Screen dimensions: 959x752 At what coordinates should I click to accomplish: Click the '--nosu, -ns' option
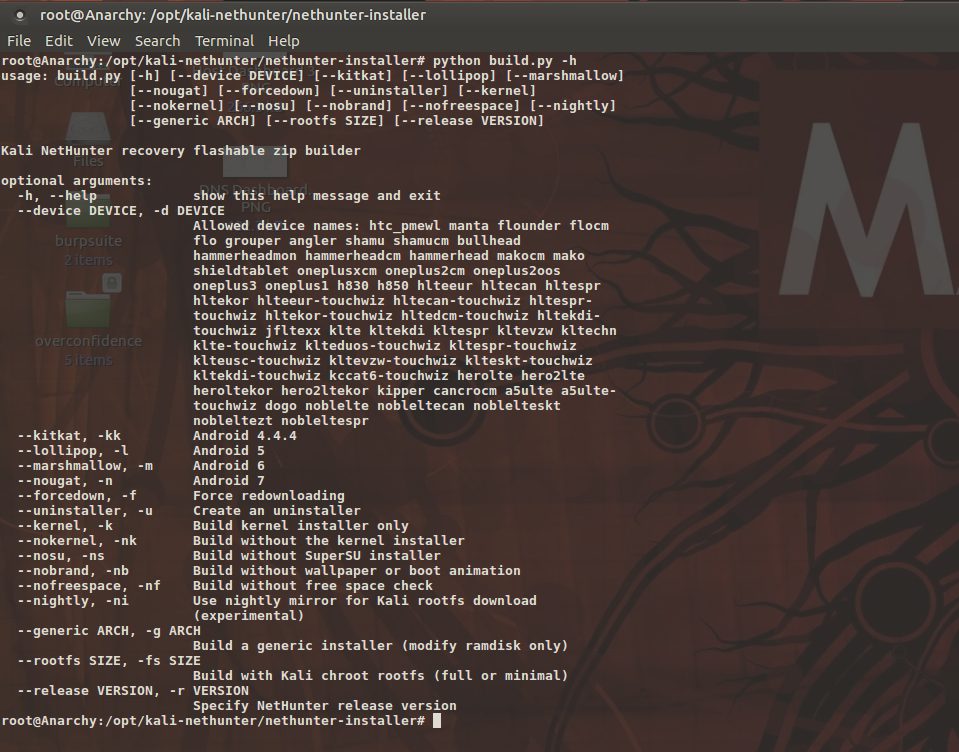click(61, 555)
